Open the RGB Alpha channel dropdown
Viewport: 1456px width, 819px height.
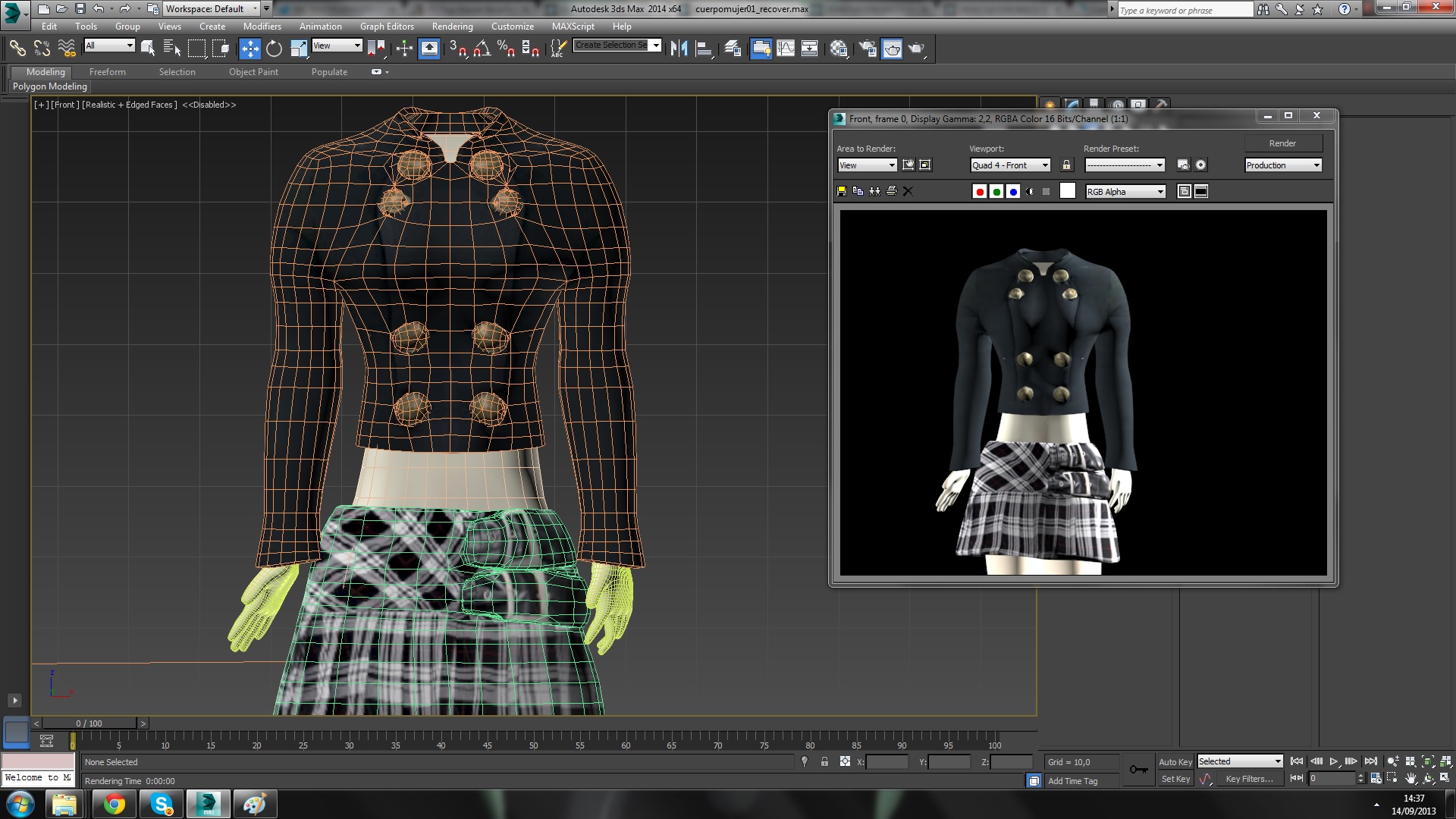1125,192
